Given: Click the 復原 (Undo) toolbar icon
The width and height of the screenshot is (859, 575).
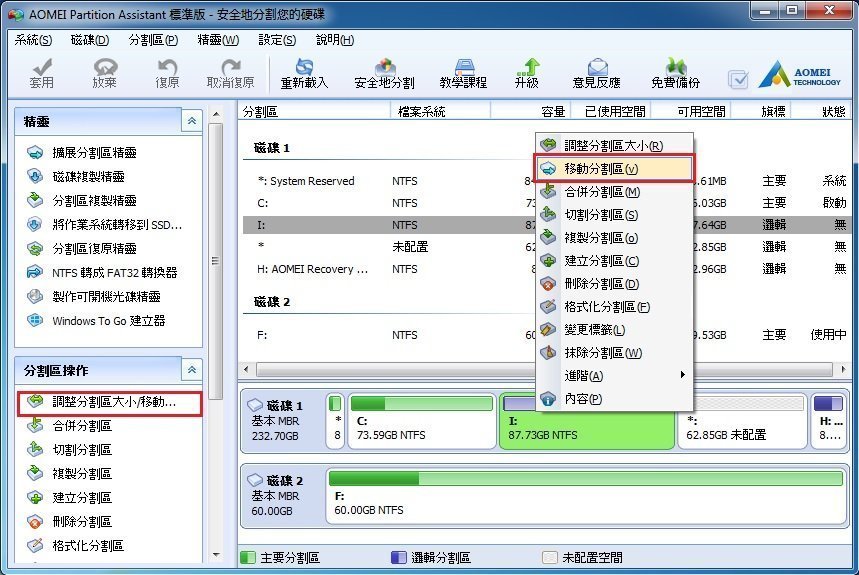Looking at the screenshot, I should tap(168, 73).
